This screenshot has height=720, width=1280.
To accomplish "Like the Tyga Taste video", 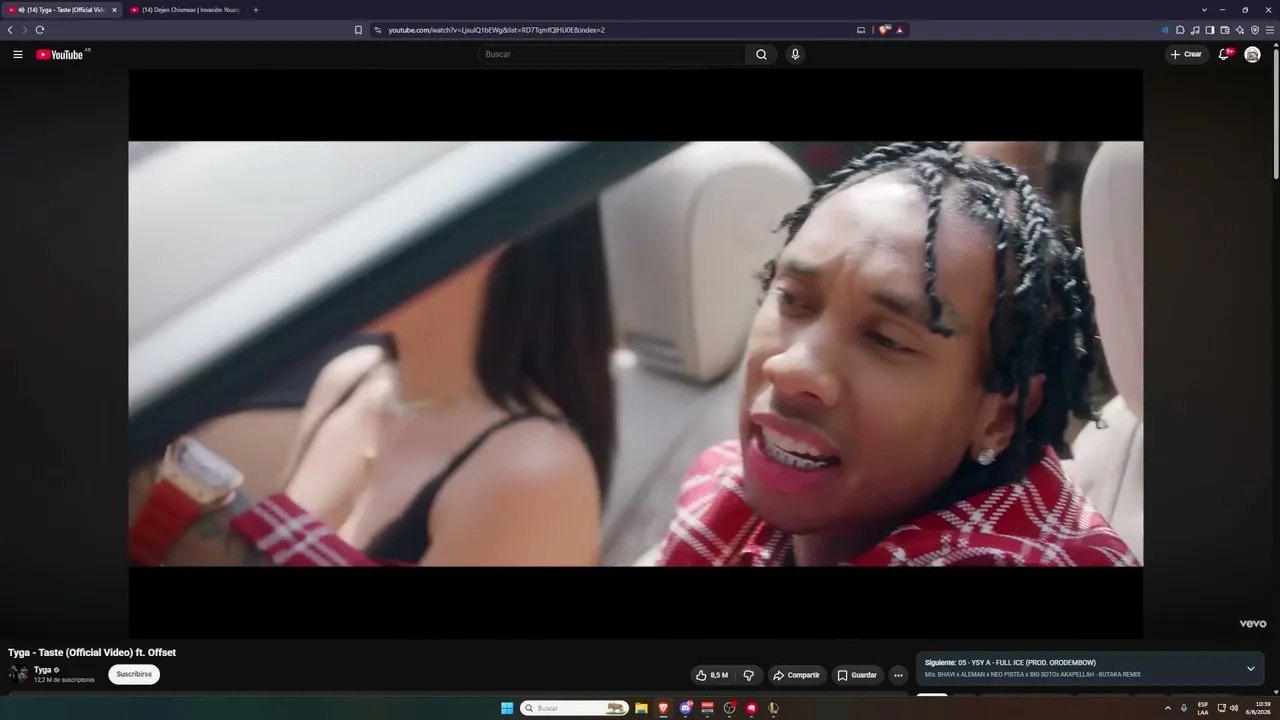I will [x=712, y=675].
